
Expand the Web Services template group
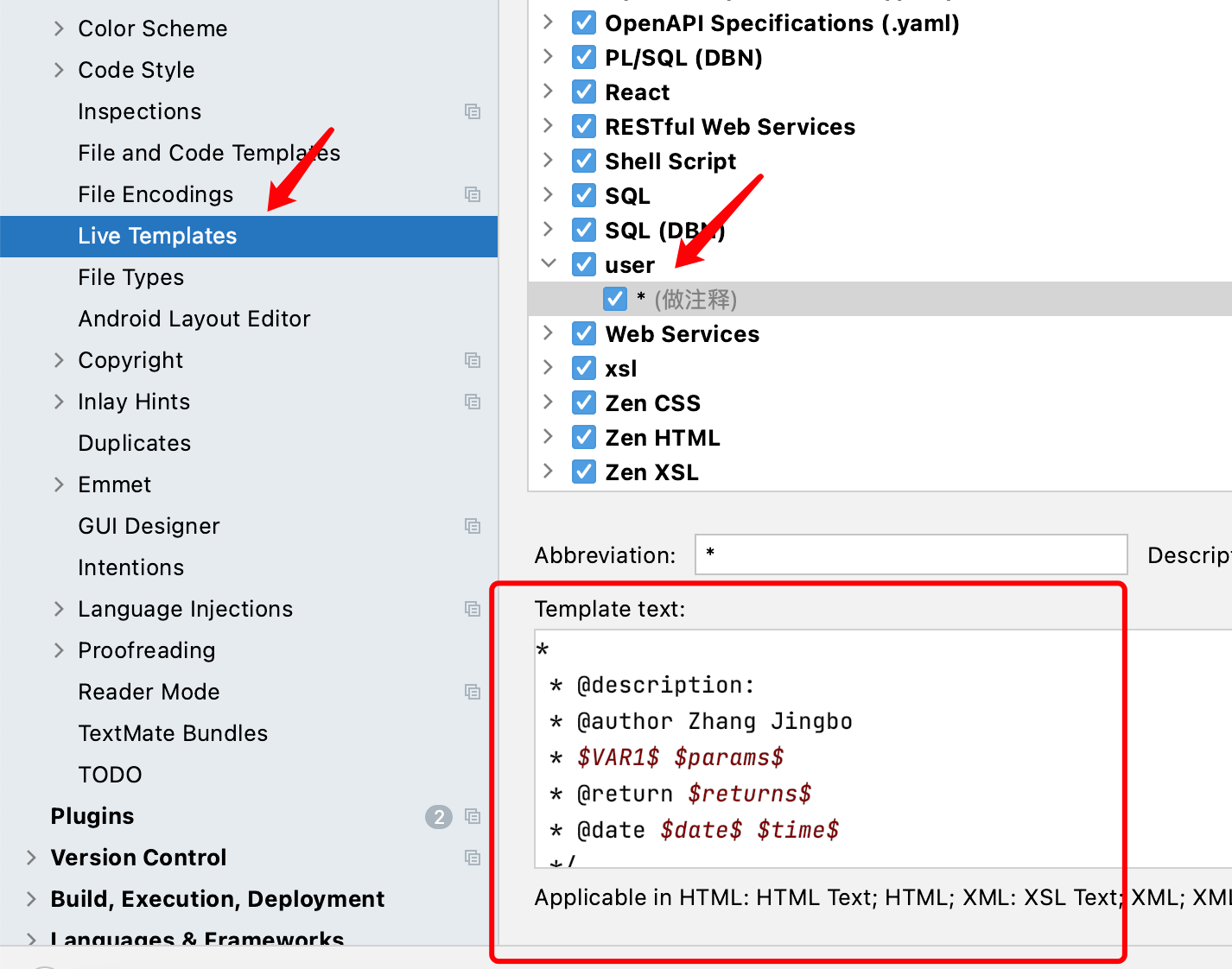(548, 332)
